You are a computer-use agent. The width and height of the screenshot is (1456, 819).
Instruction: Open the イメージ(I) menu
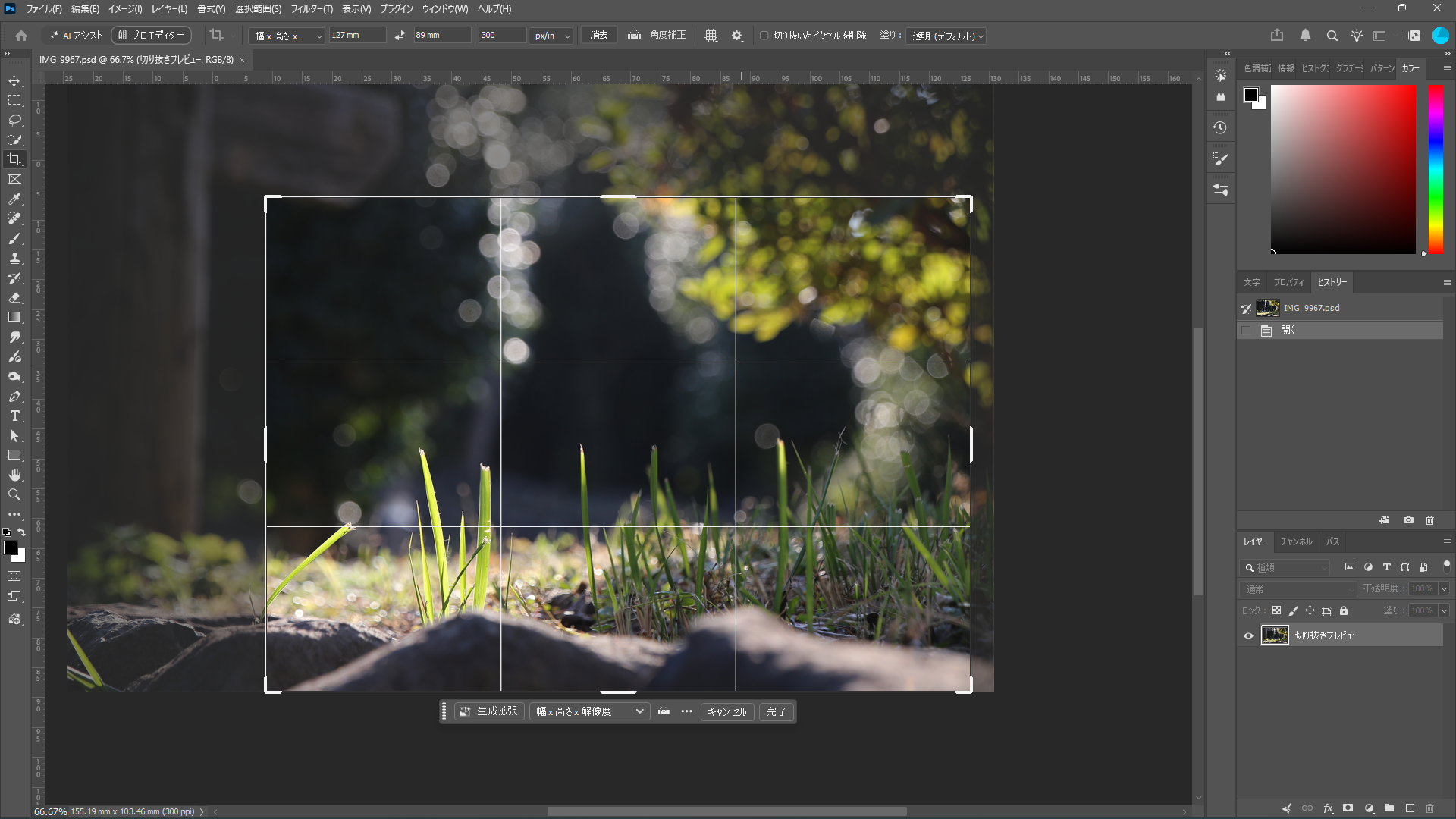point(125,9)
